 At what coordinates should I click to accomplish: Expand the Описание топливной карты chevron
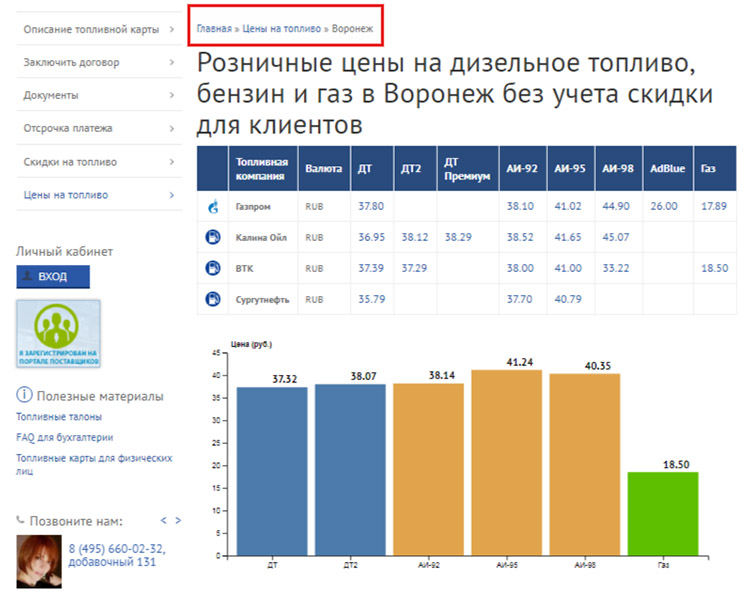pos(172,29)
